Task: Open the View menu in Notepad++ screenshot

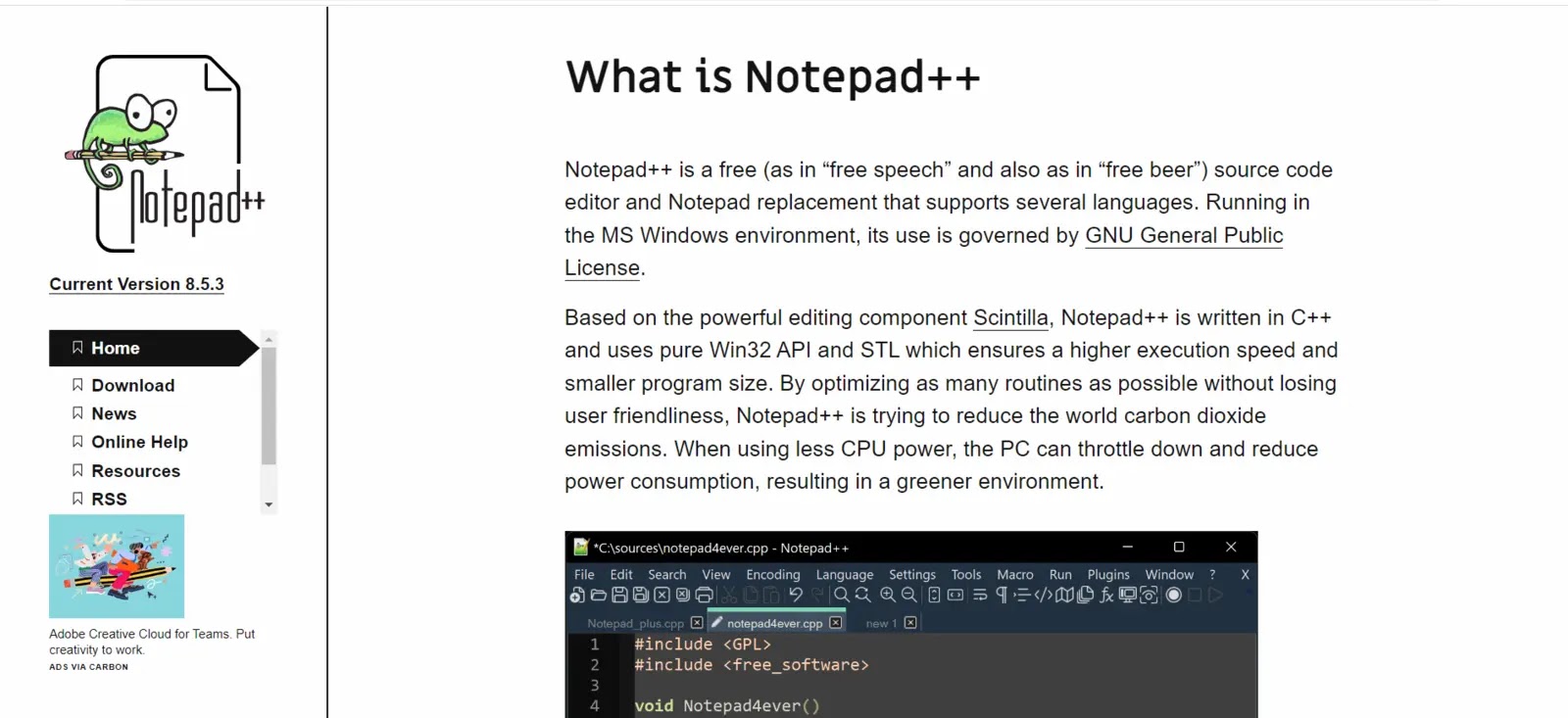Action: click(716, 574)
